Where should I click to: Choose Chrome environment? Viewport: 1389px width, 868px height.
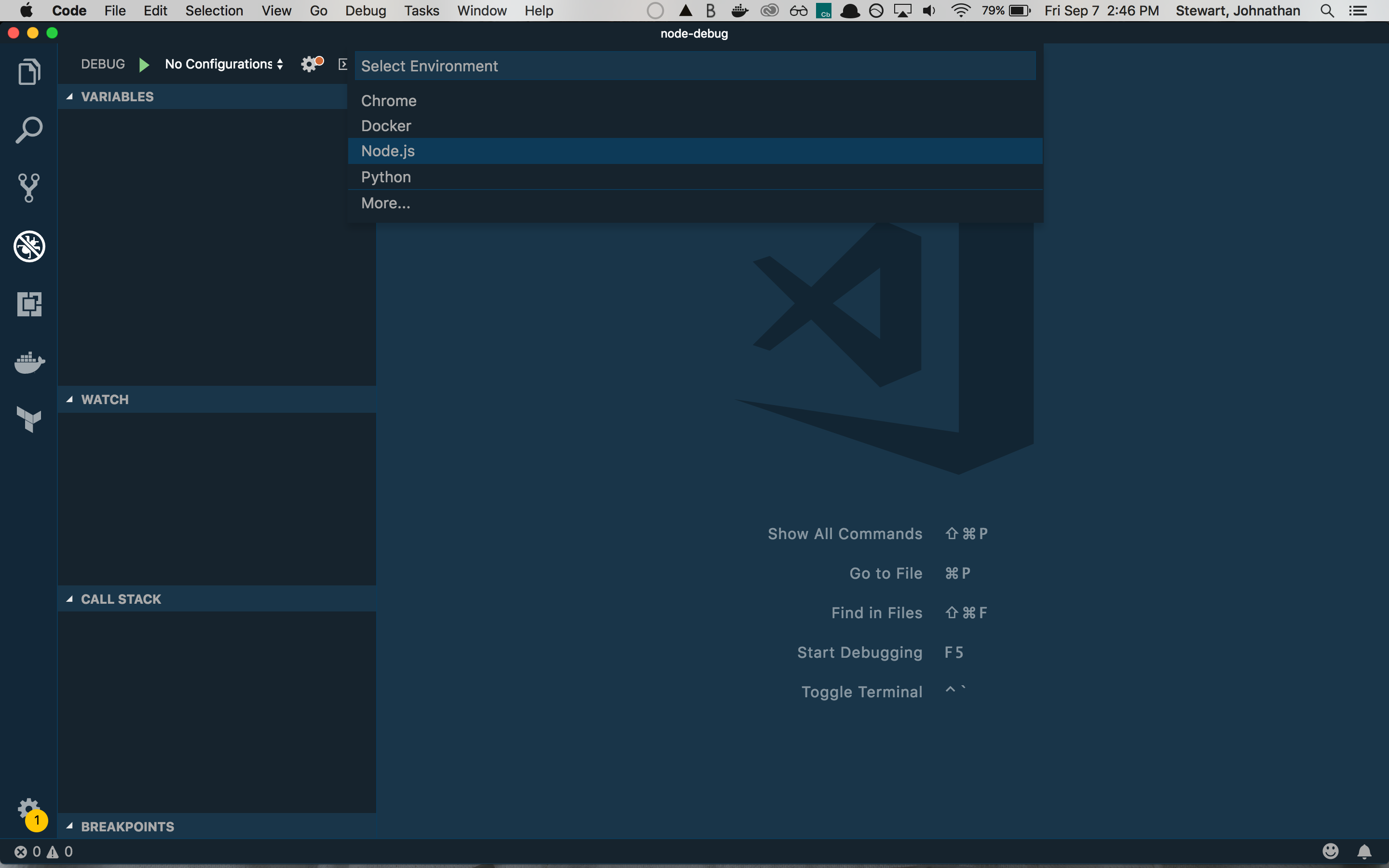[x=695, y=100]
